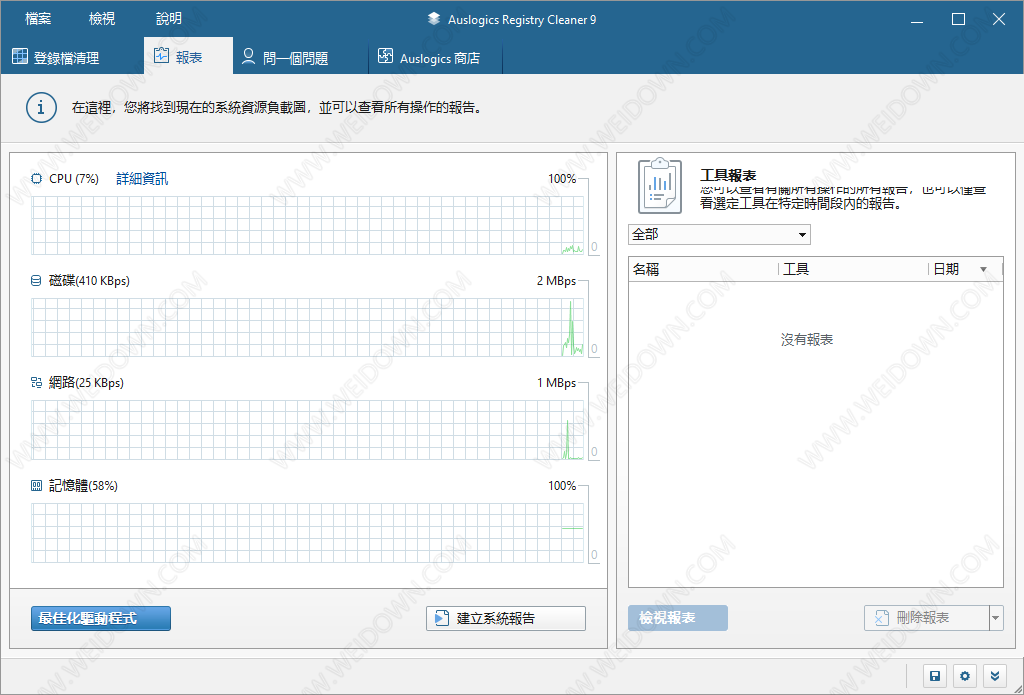Click the 沒有報表 text
The width and height of the screenshot is (1024, 695).
tap(807, 340)
